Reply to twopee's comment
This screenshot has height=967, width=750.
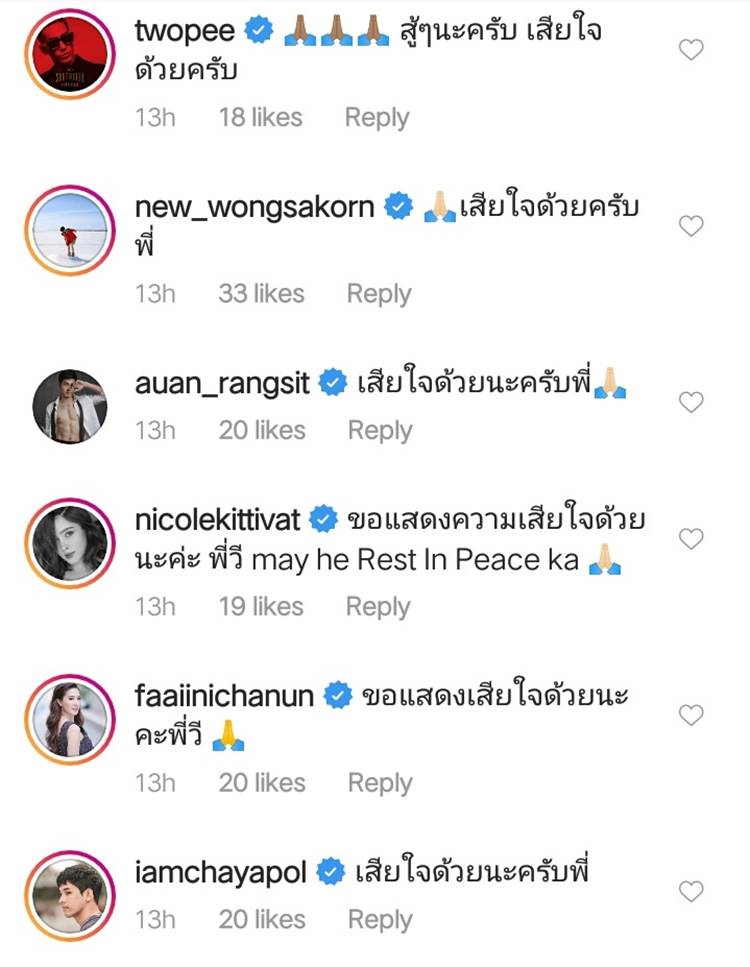coord(377,117)
